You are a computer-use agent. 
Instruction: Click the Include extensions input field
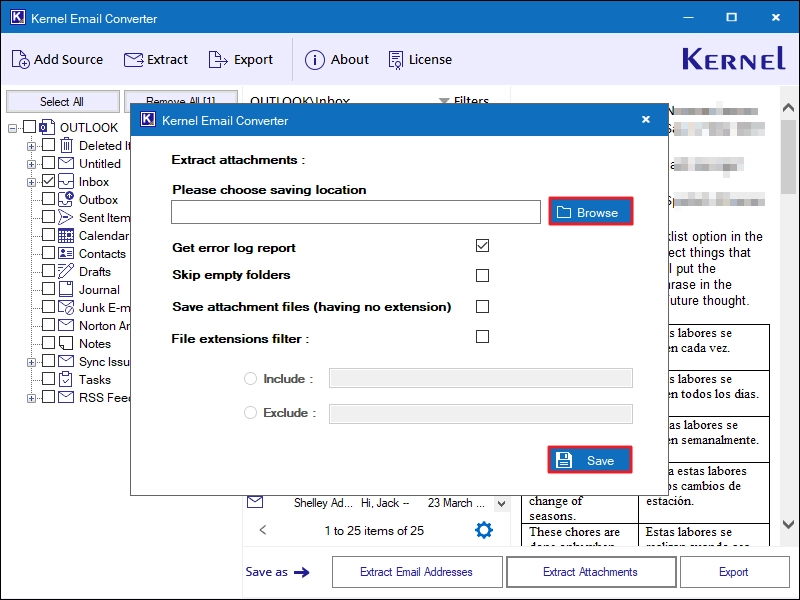[x=481, y=378]
